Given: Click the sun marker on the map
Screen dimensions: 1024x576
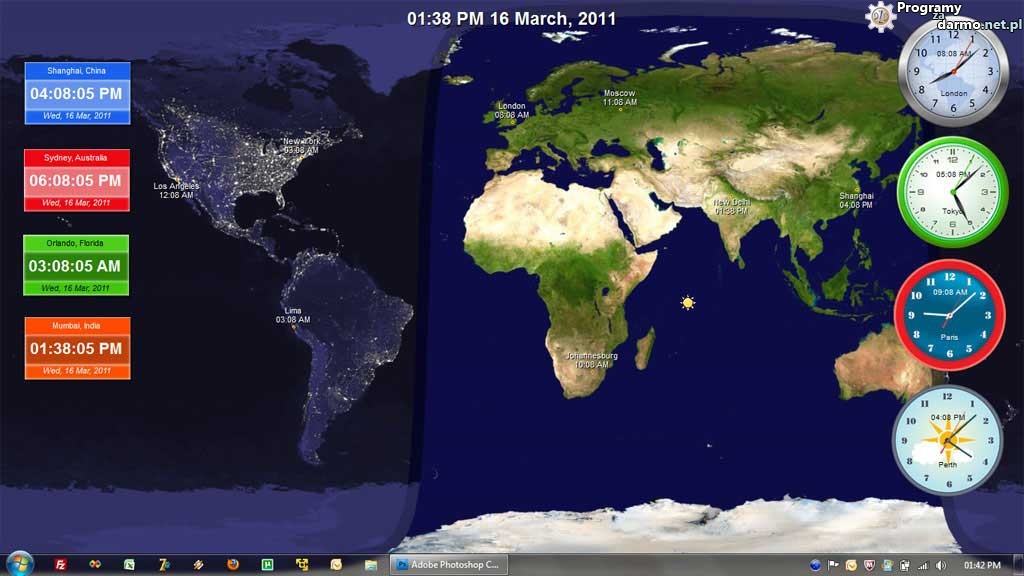Looking at the screenshot, I should tap(687, 302).
